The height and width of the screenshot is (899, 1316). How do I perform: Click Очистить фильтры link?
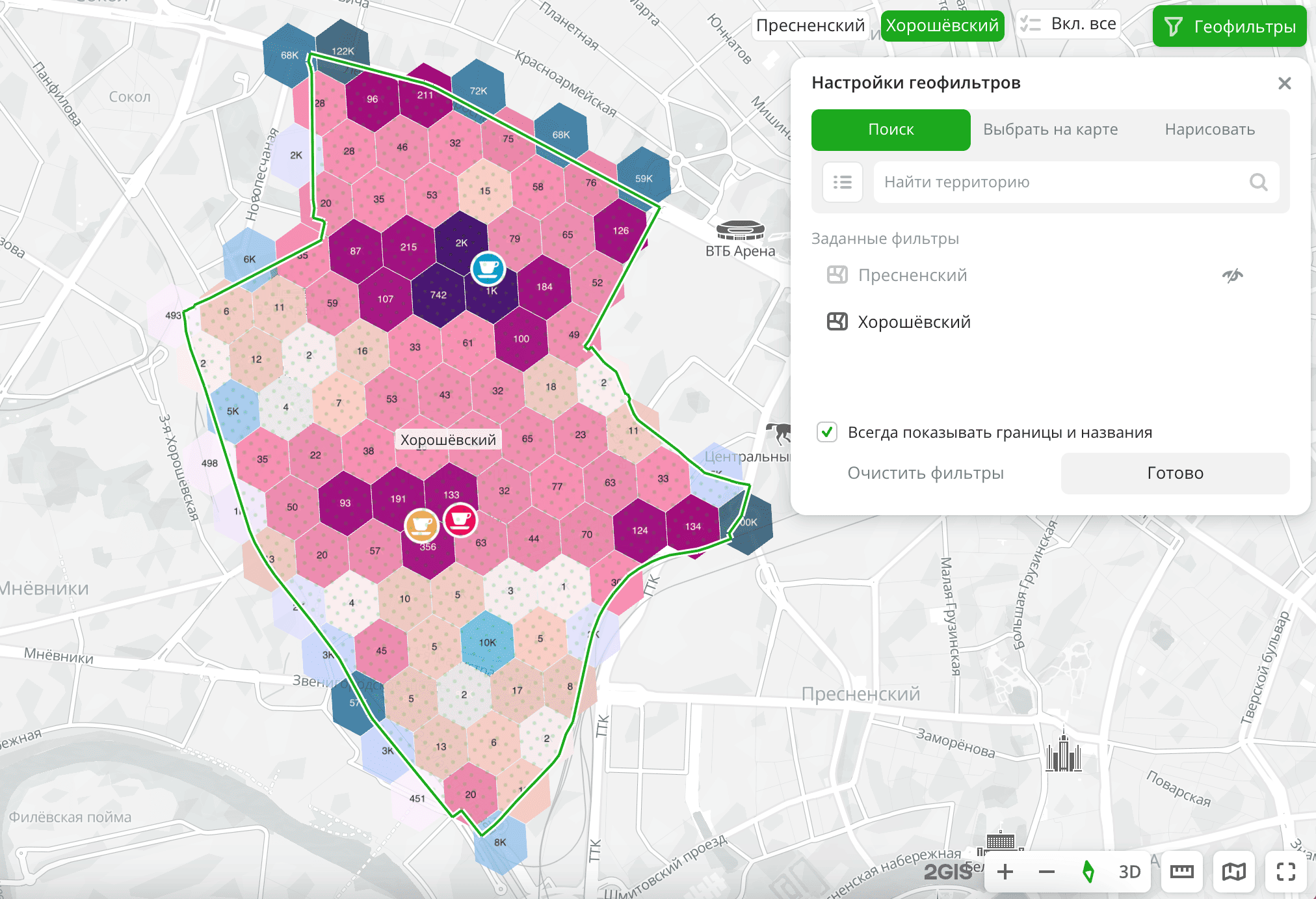925,473
